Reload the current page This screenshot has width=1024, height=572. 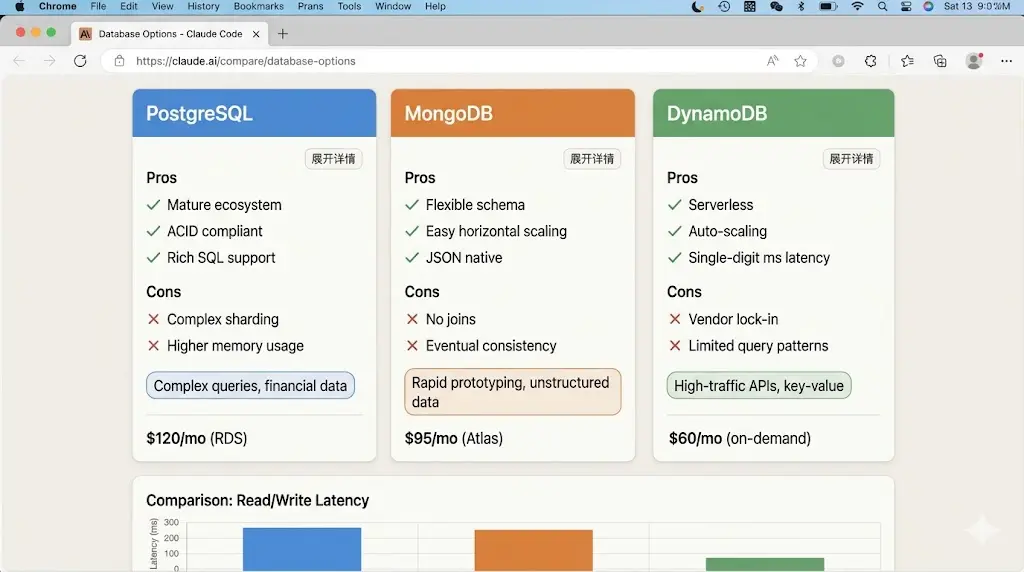pos(80,61)
